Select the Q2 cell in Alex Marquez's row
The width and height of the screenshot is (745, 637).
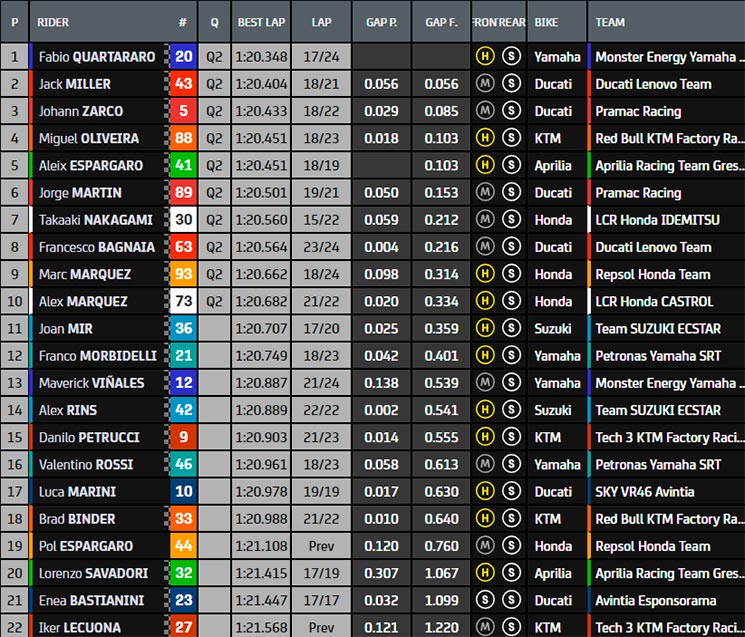214,301
